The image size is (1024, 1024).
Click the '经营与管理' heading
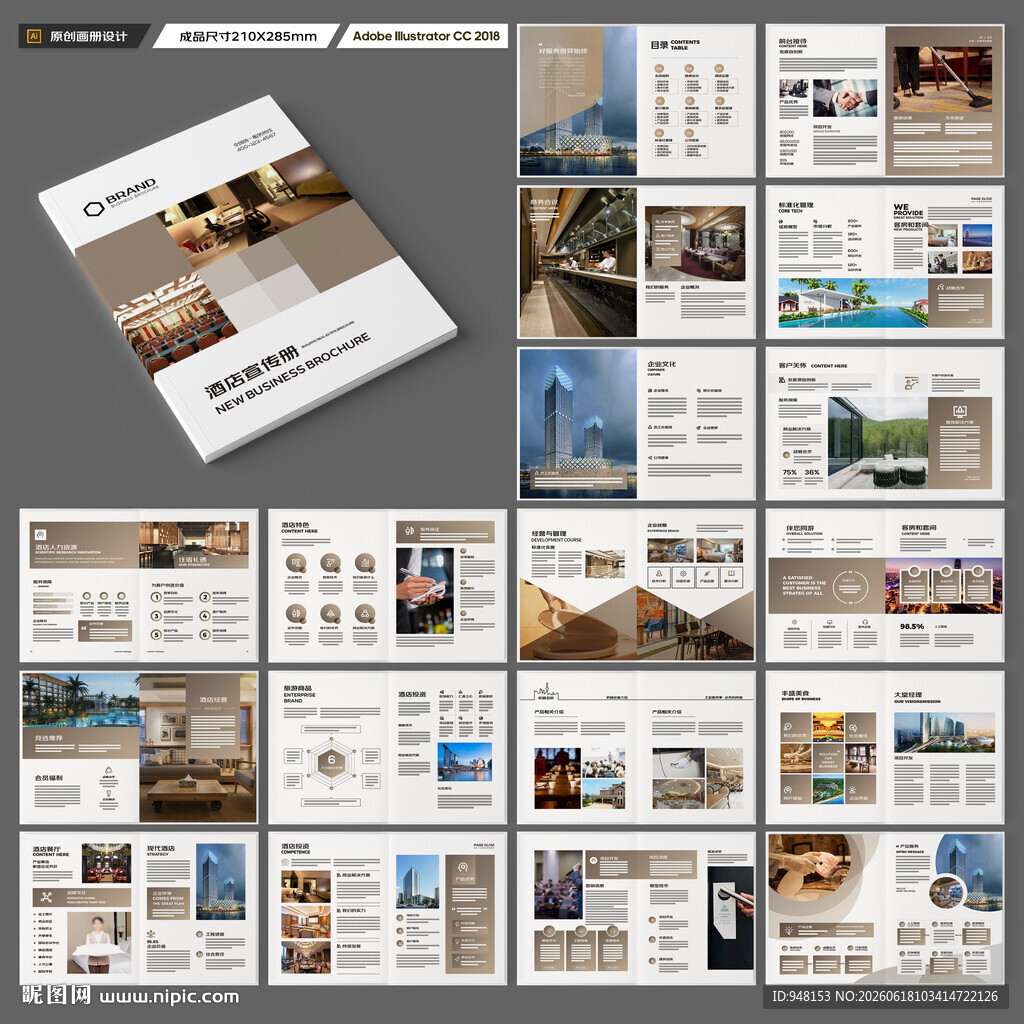(549, 533)
